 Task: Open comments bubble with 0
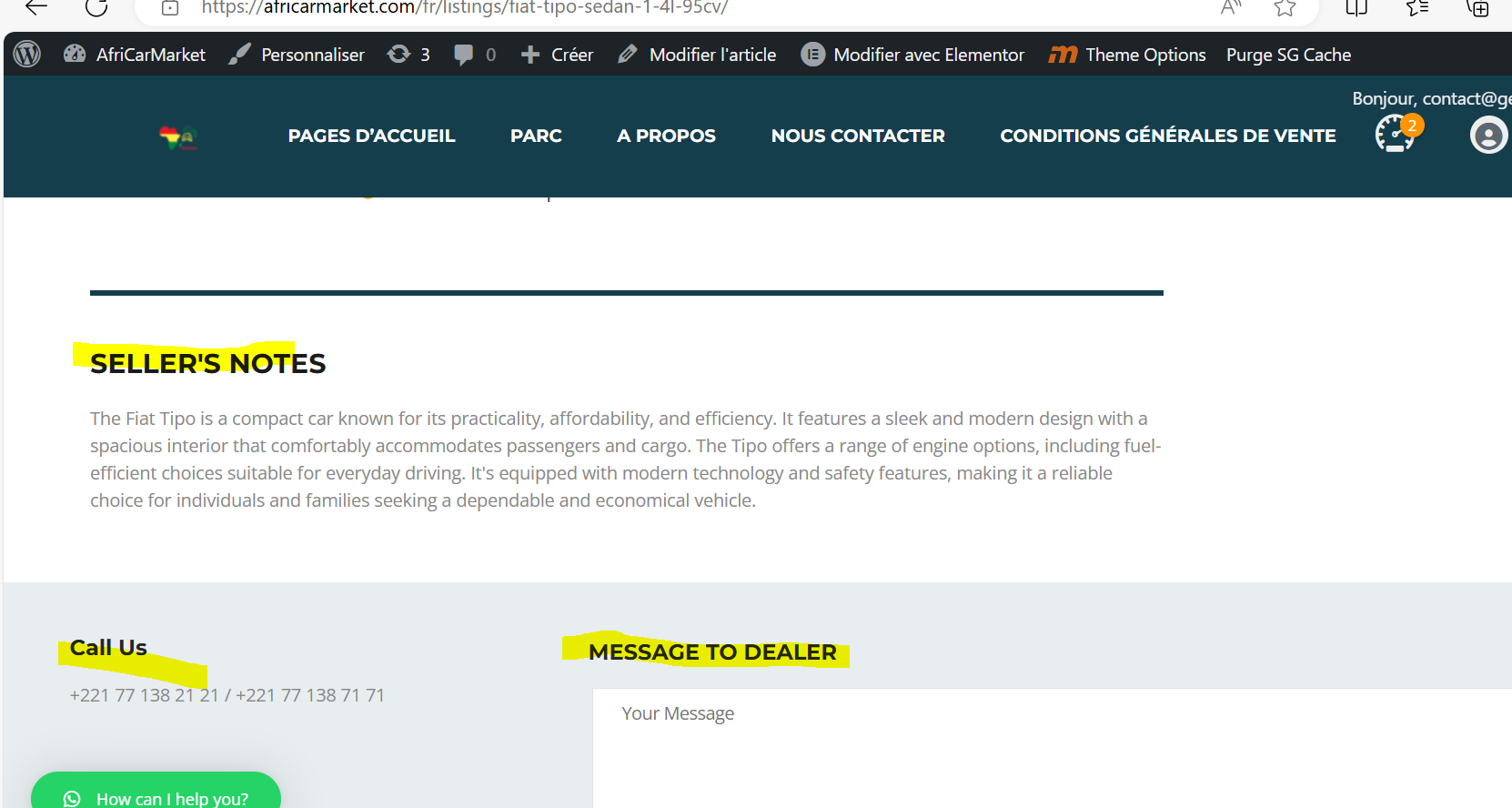[475, 55]
